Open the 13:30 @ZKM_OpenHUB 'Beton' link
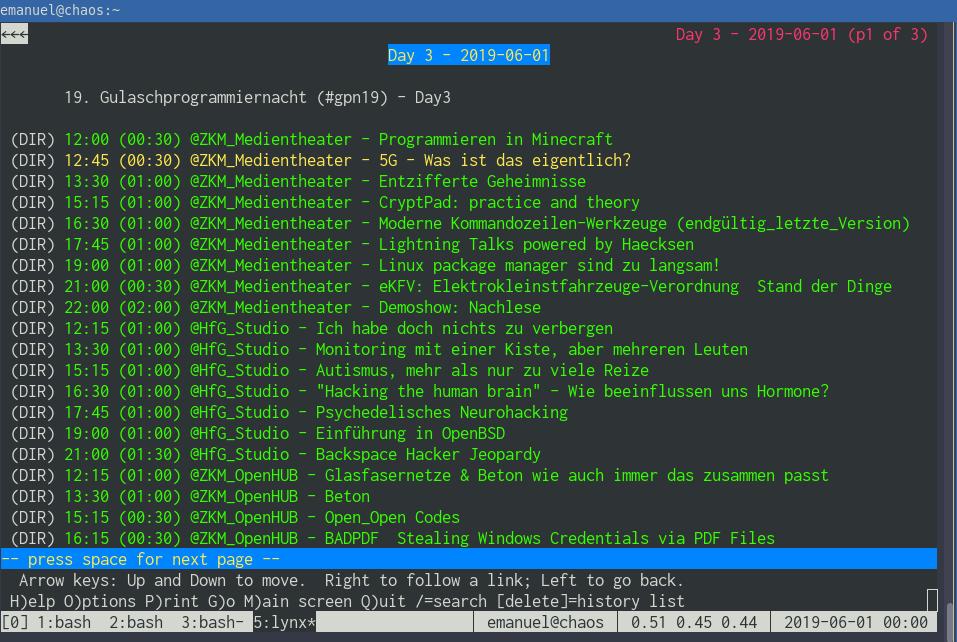This screenshot has width=957, height=642. (x=217, y=497)
